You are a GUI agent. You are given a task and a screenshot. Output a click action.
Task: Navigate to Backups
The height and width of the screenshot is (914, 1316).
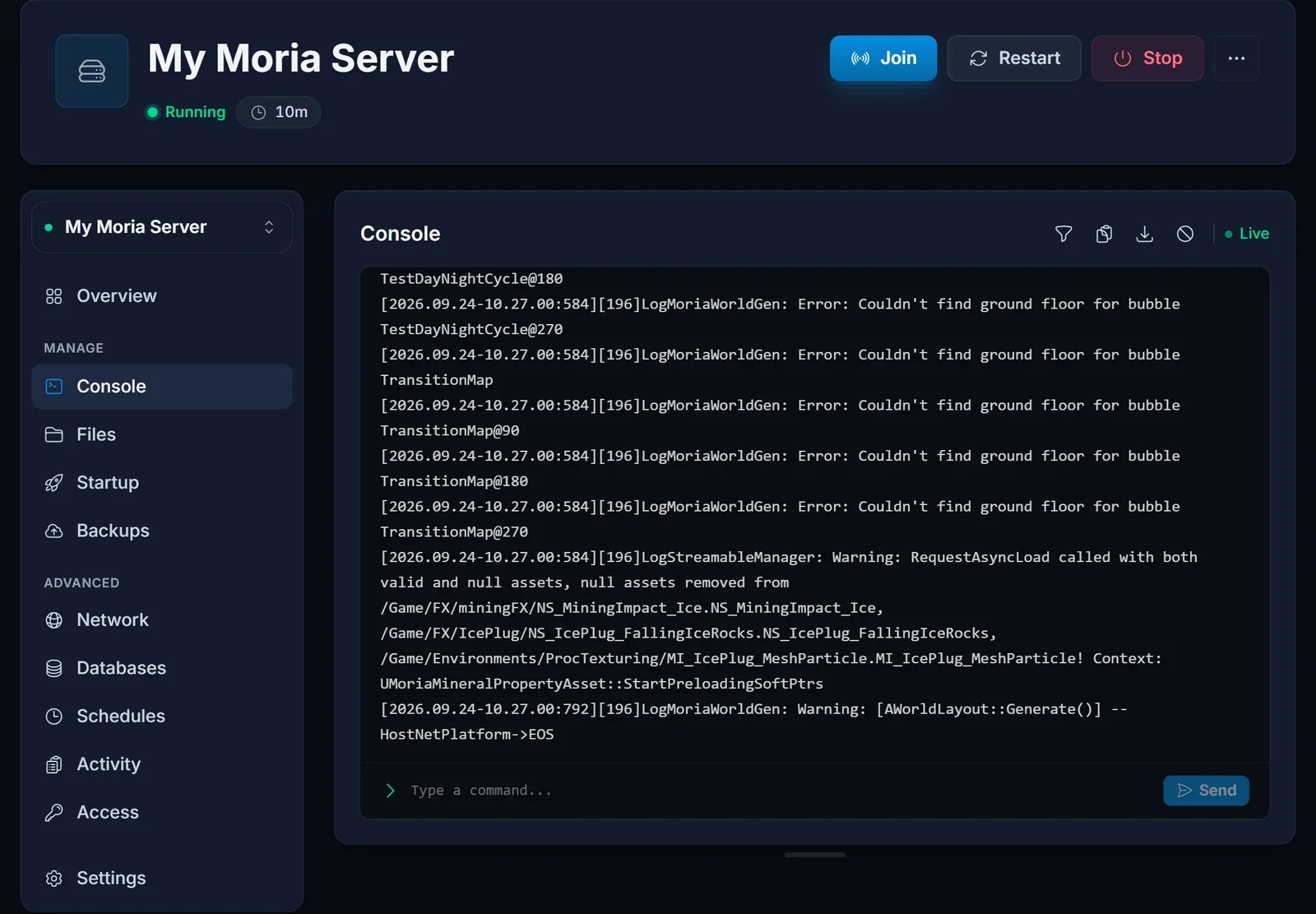162,531
